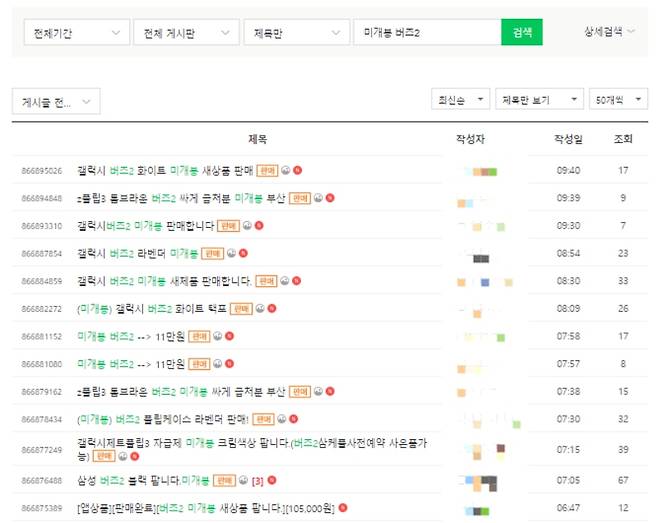The height and width of the screenshot is (523, 658).
Task: Click the 09:40 posting time
Action: 568,170
